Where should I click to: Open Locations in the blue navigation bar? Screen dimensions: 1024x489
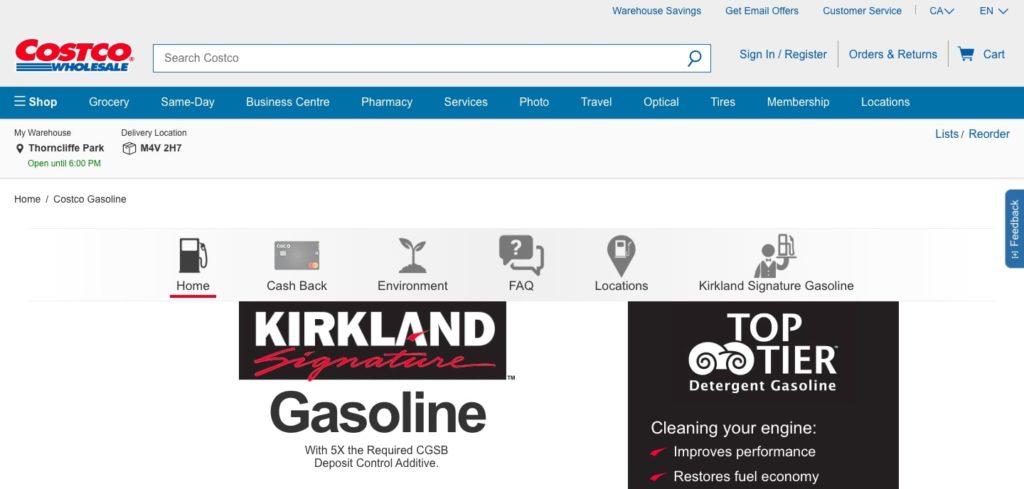(885, 102)
